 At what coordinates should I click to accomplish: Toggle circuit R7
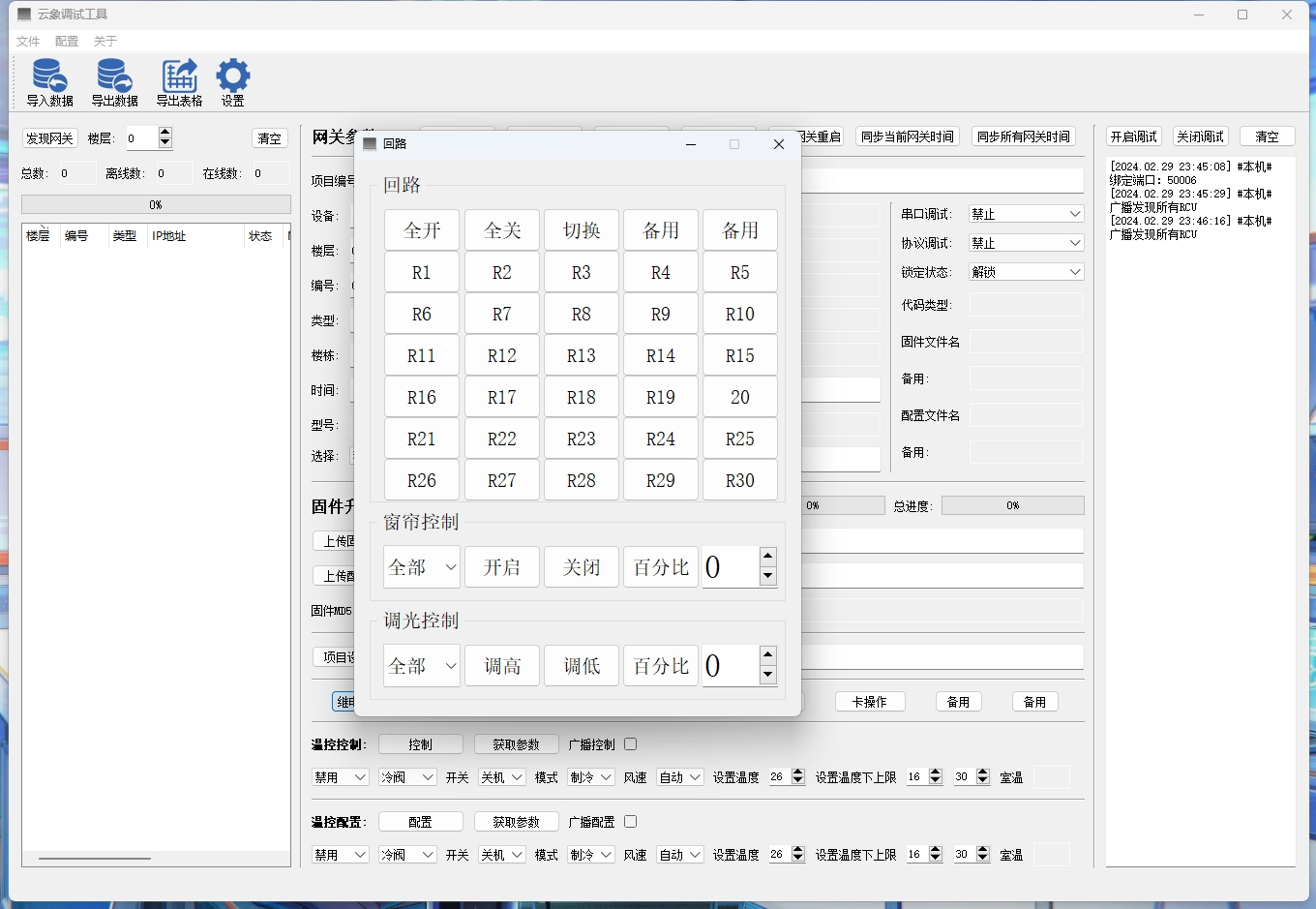502,314
